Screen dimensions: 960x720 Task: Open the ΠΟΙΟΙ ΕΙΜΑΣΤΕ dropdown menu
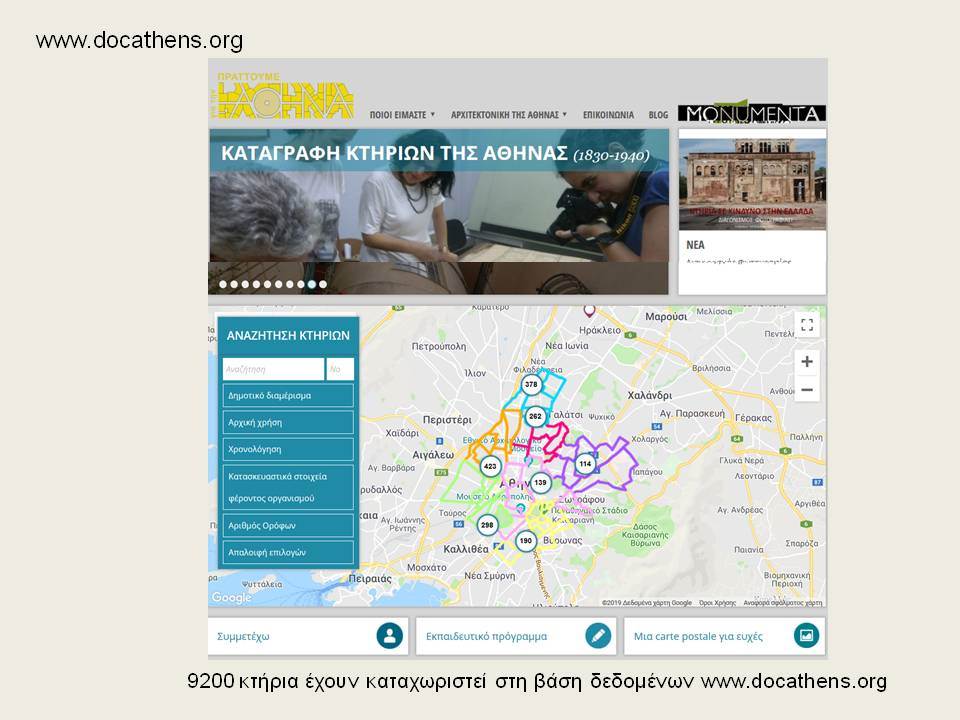point(402,114)
